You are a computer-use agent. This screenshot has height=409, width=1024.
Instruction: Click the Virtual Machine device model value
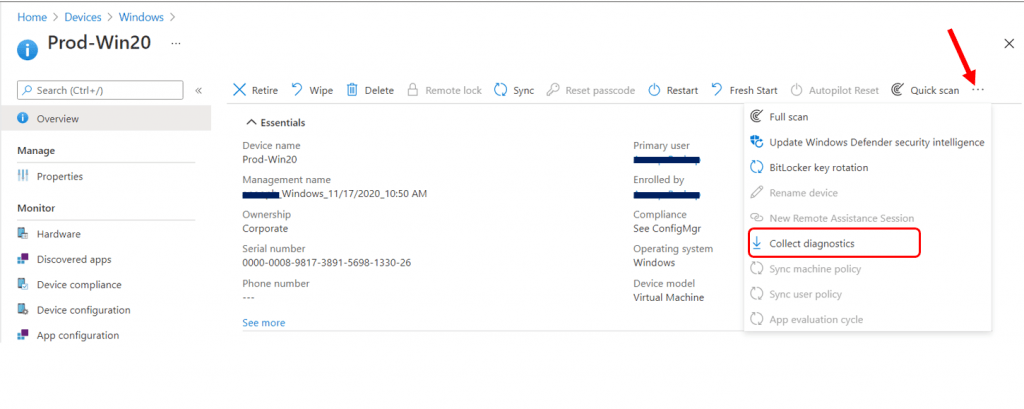click(669, 297)
